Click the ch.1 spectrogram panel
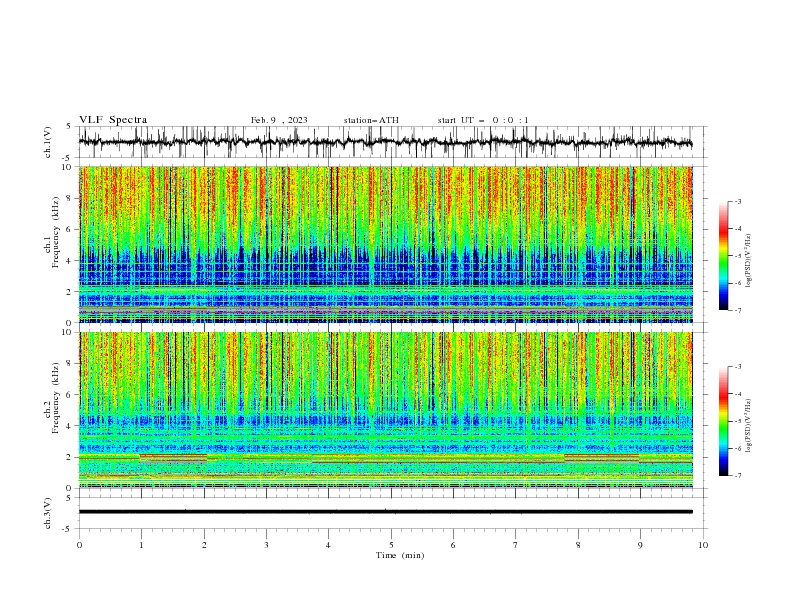The height and width of the screenshot is (612, 792). [386, 244]
